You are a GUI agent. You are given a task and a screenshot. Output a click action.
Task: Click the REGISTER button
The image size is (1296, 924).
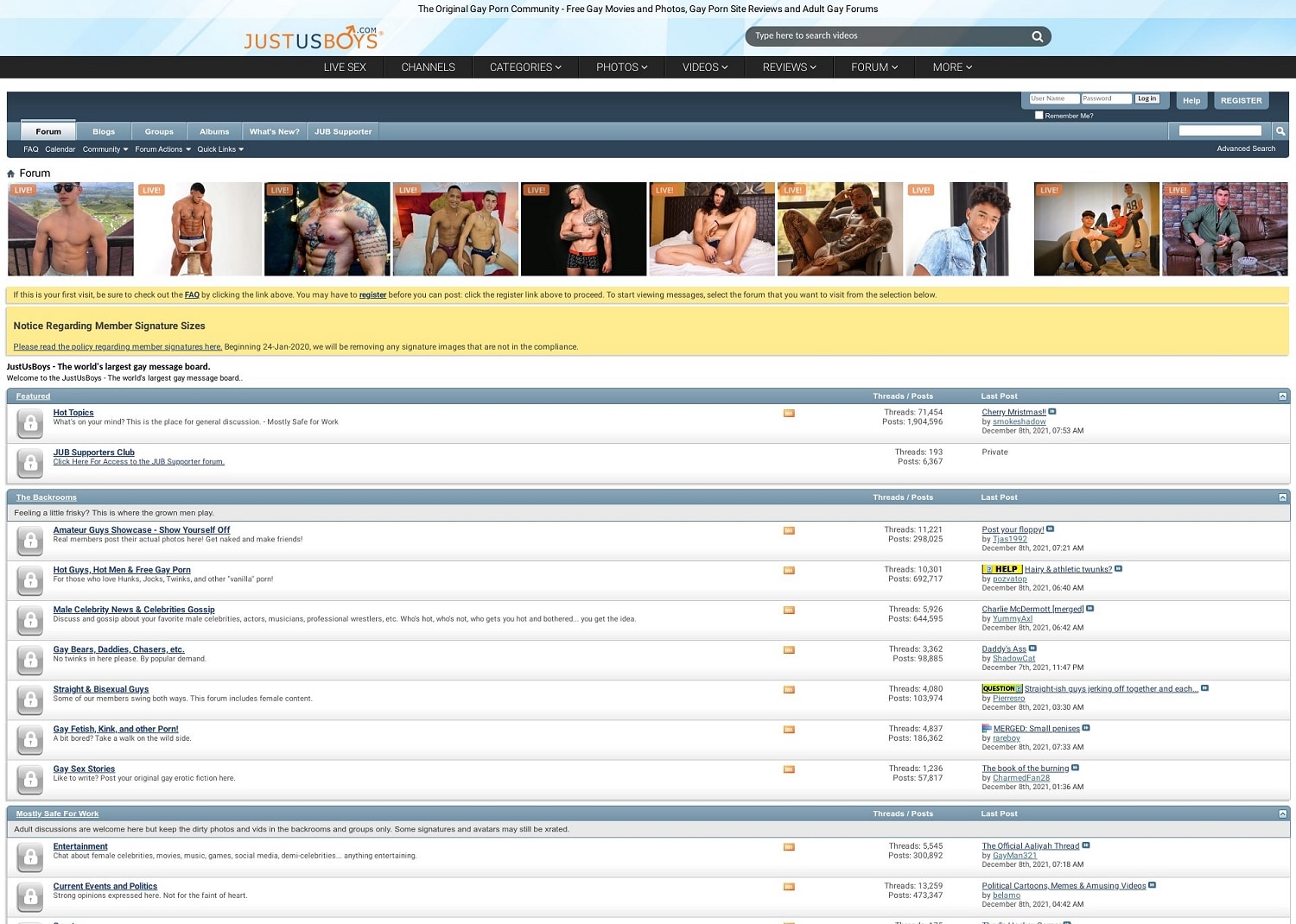pyautogui.click(x=1241, y=100)
